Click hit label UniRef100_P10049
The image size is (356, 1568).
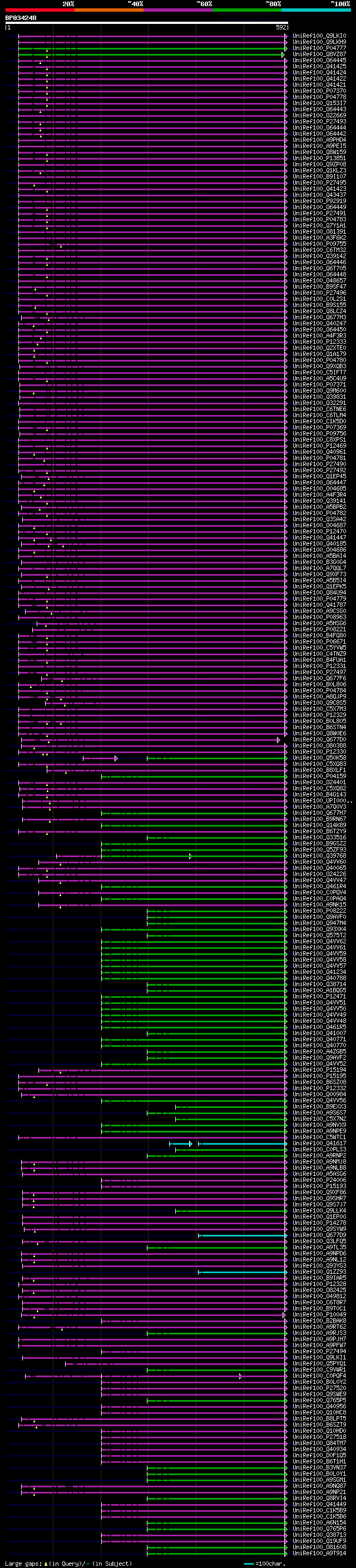[319, 1315]
